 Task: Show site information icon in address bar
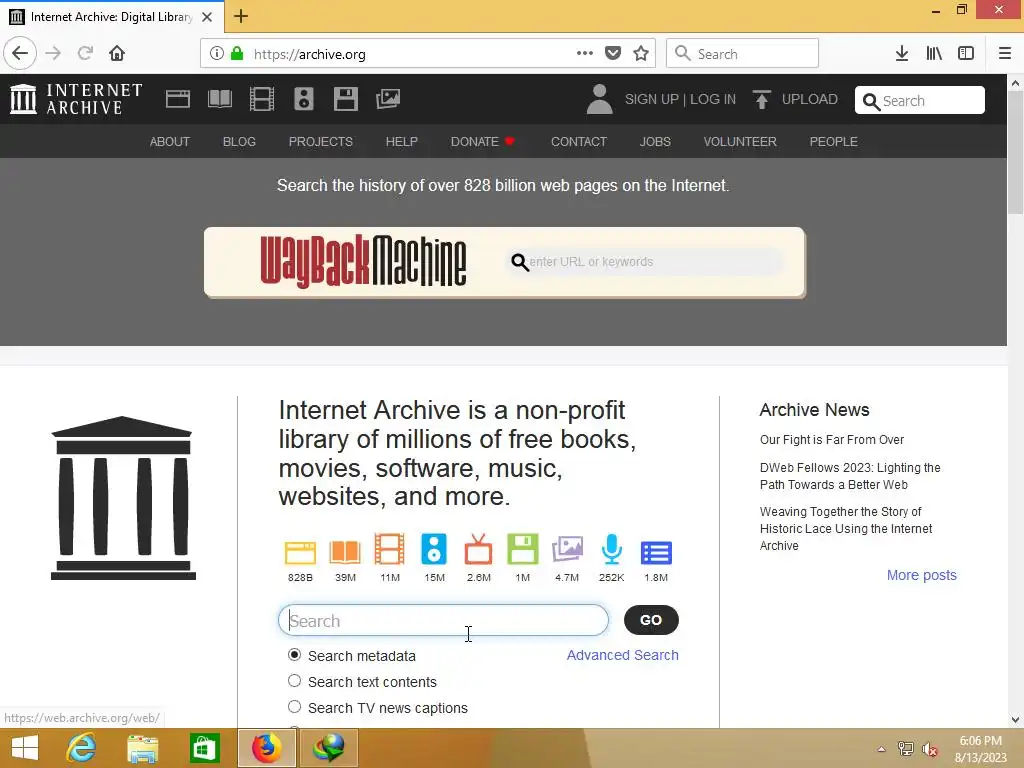(217, 54)
